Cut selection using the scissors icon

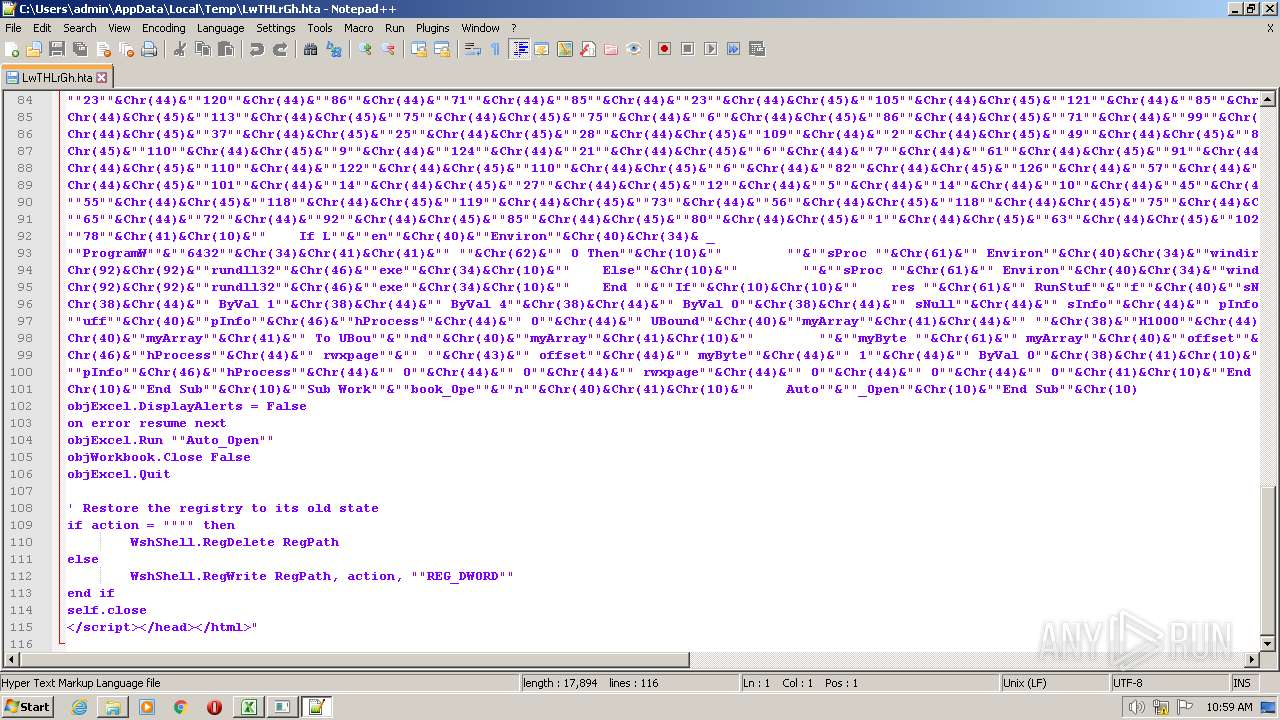(x=180, y=49)
